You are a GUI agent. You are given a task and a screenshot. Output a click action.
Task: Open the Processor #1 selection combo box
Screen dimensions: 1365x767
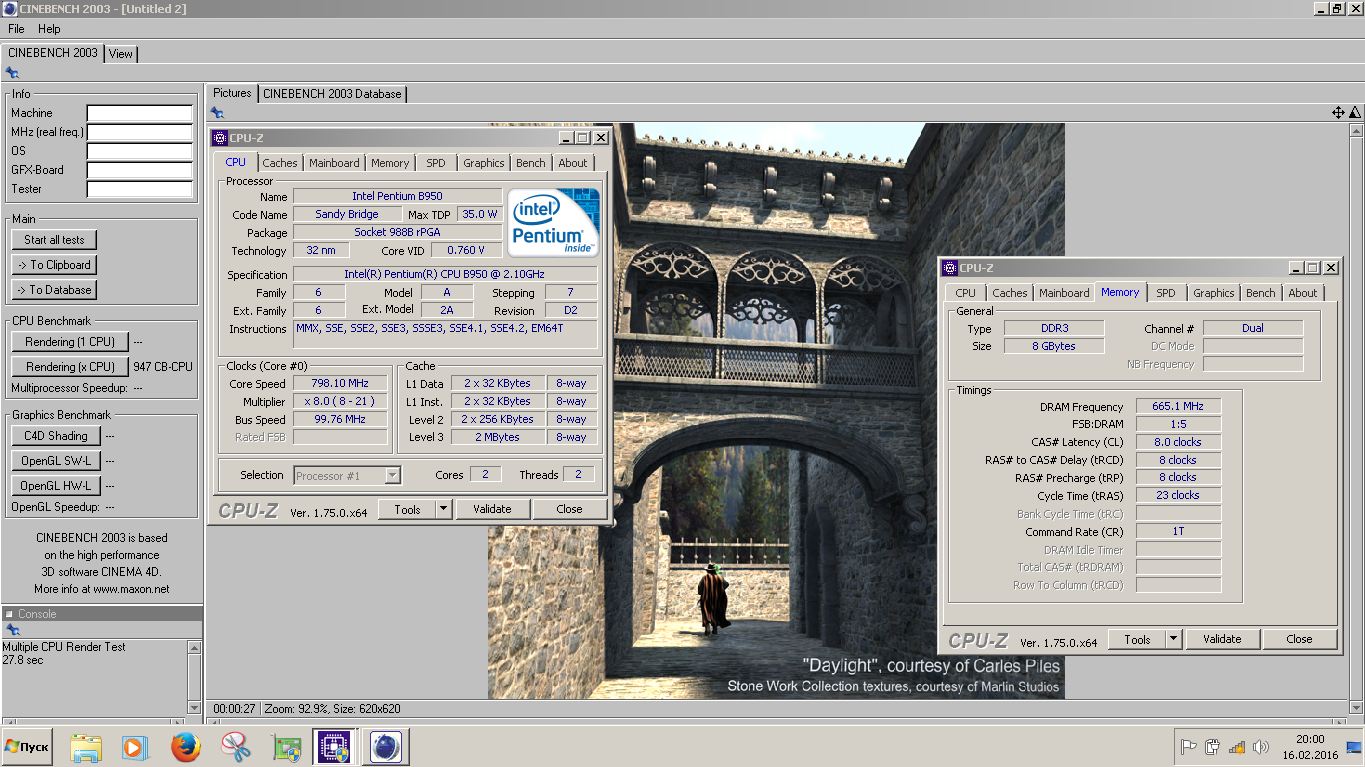click(347, 476)
